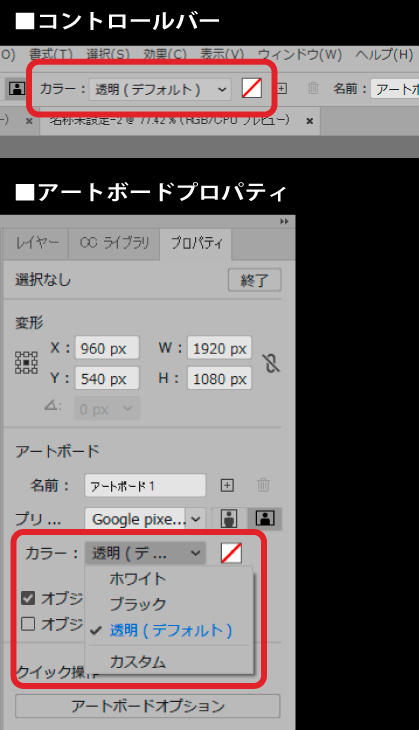419x730 pixels.
Task: Switch to the CC ライブラリ tab
Action: click(114, 243)
